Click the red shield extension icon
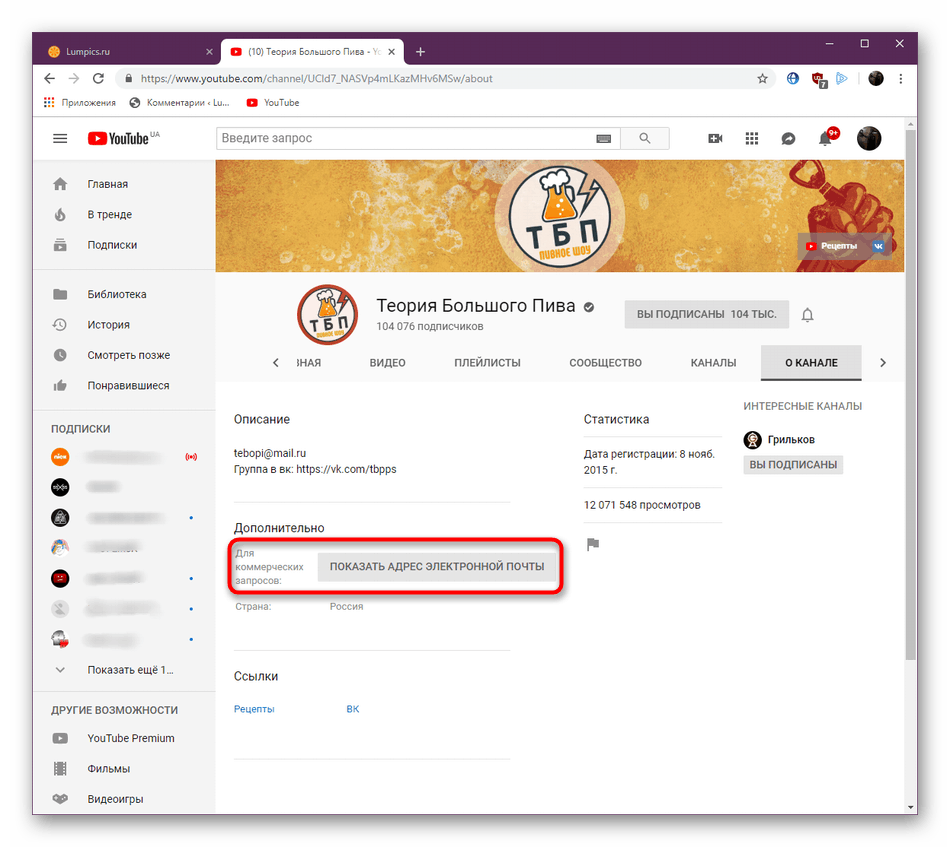This screenshot has width=950, height=847. 819,79
